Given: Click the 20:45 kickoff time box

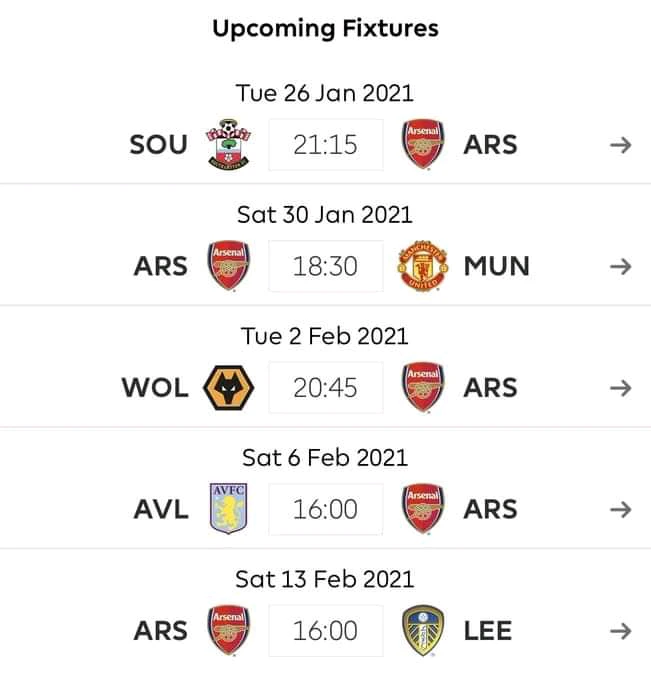Looking at the screenshot, I should (x=325, y=387).
